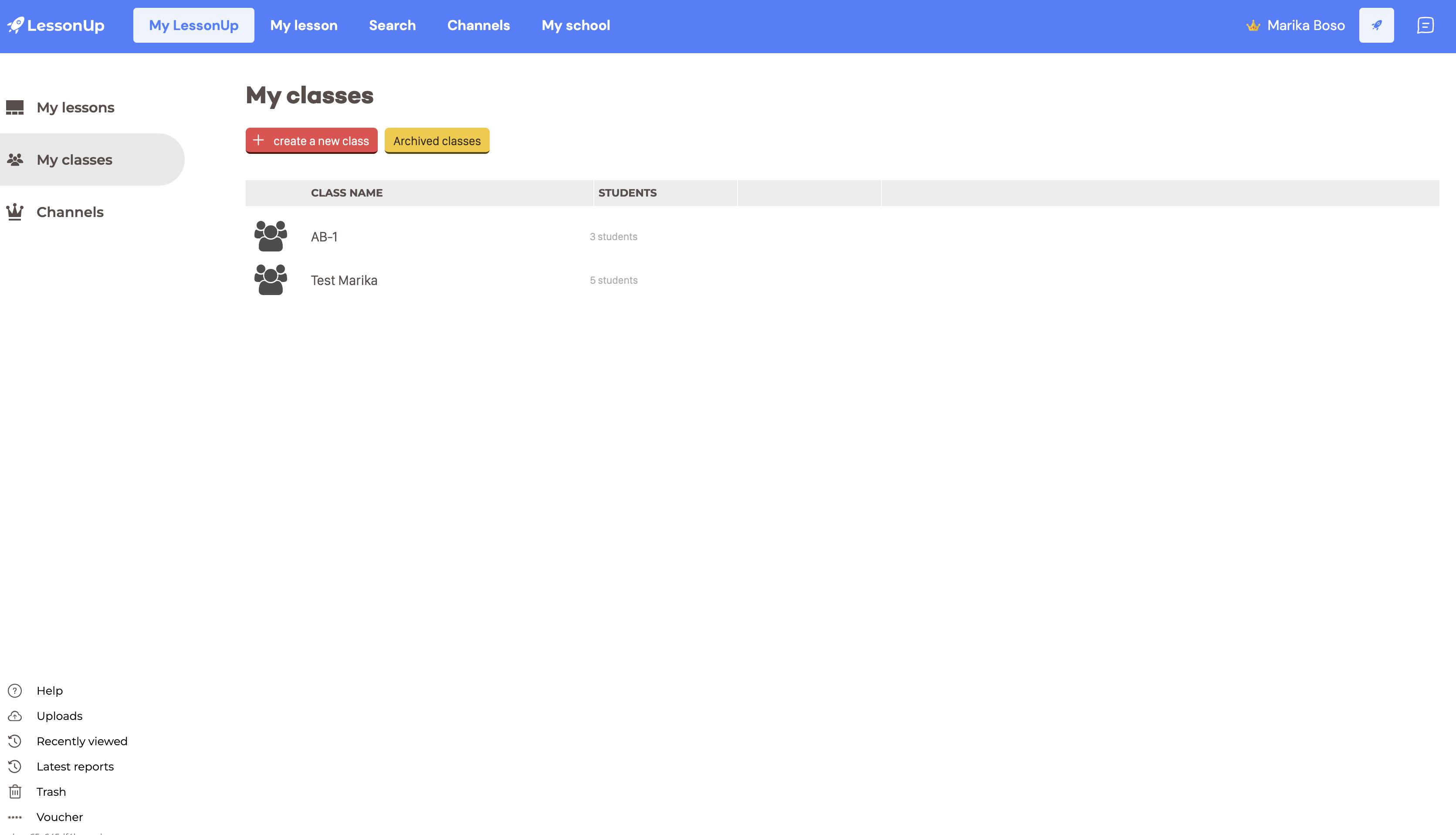Image resolution: width=1456 pixels, height=835 pixels.
Task: Open Recently viewed
Action: coord(82,742)
